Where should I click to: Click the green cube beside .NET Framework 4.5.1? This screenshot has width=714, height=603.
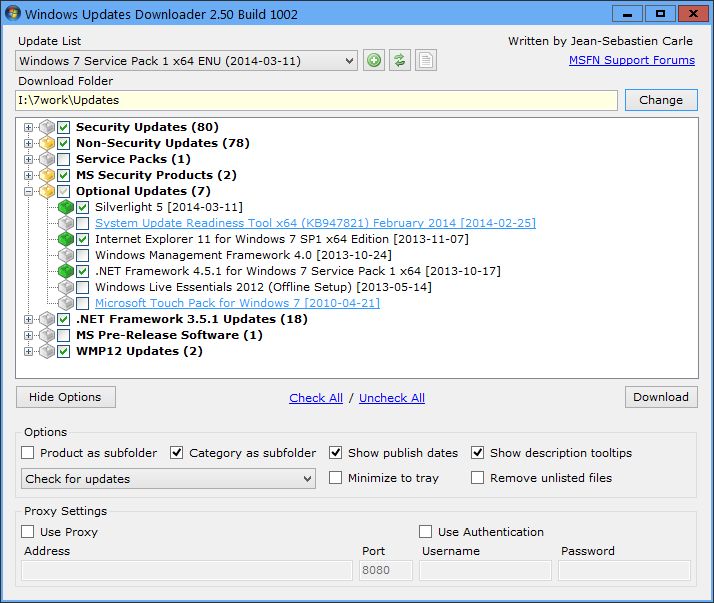click(x=66, y=271)
